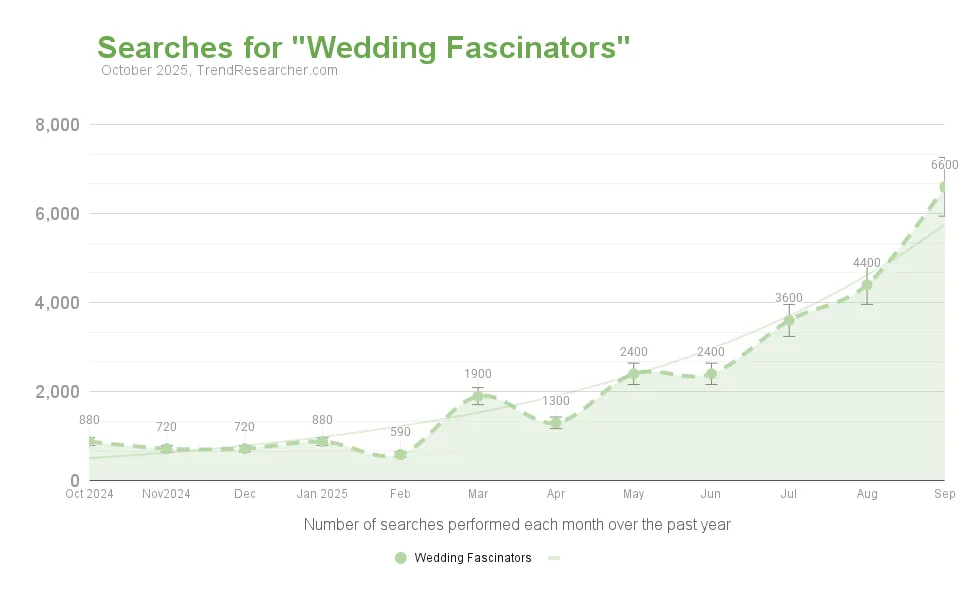Viewport: 975px width, 603px height.
Task: Click the x-axis description caption
Action: (517, 524)
